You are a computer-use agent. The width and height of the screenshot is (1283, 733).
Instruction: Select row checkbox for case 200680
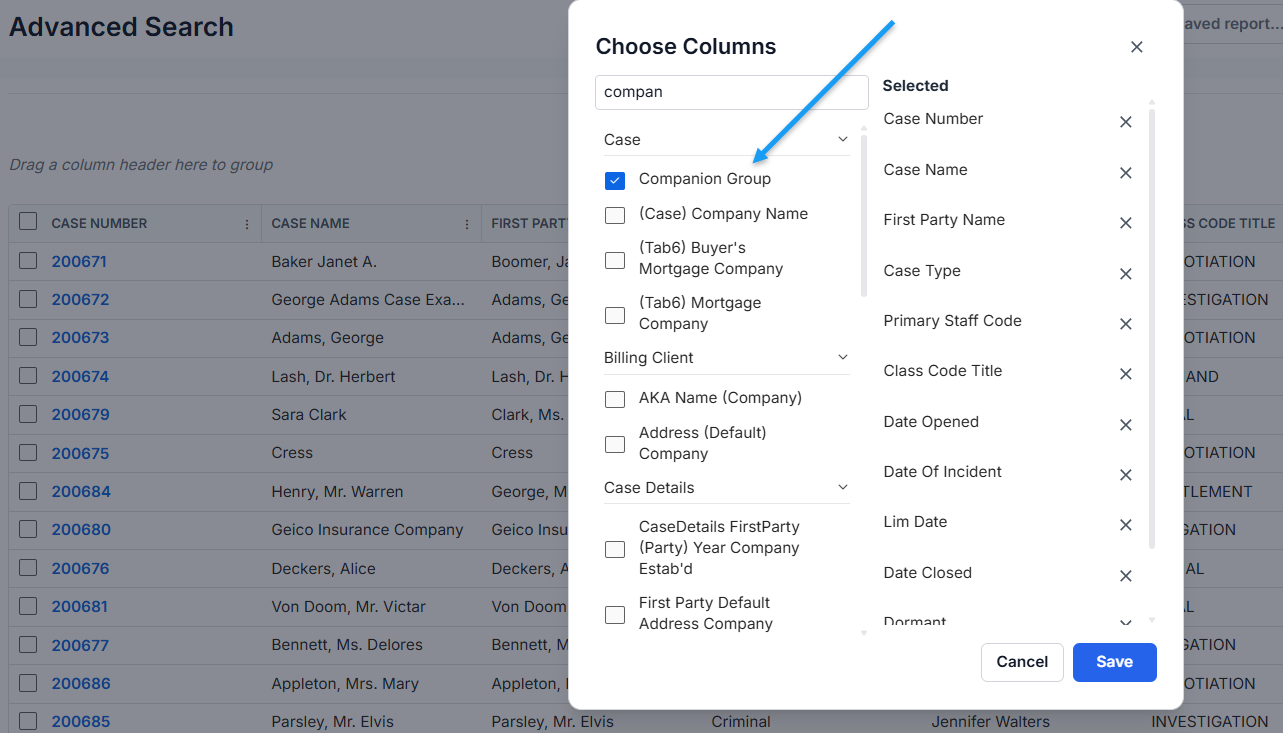28,529
